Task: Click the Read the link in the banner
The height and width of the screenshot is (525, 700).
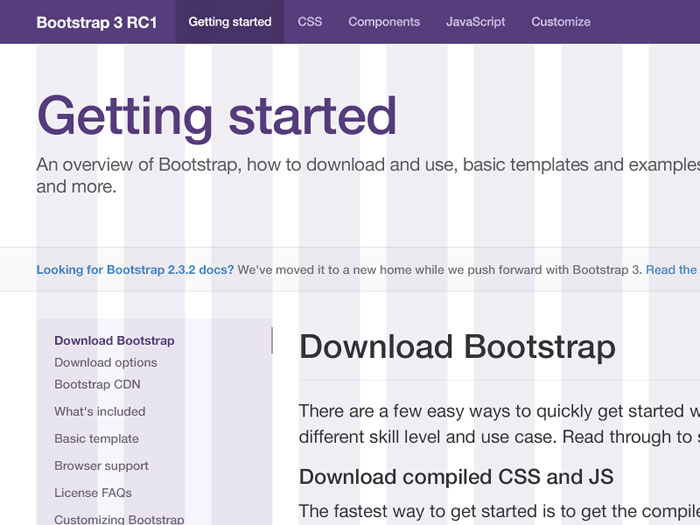Action: click(x=671, y=270)
